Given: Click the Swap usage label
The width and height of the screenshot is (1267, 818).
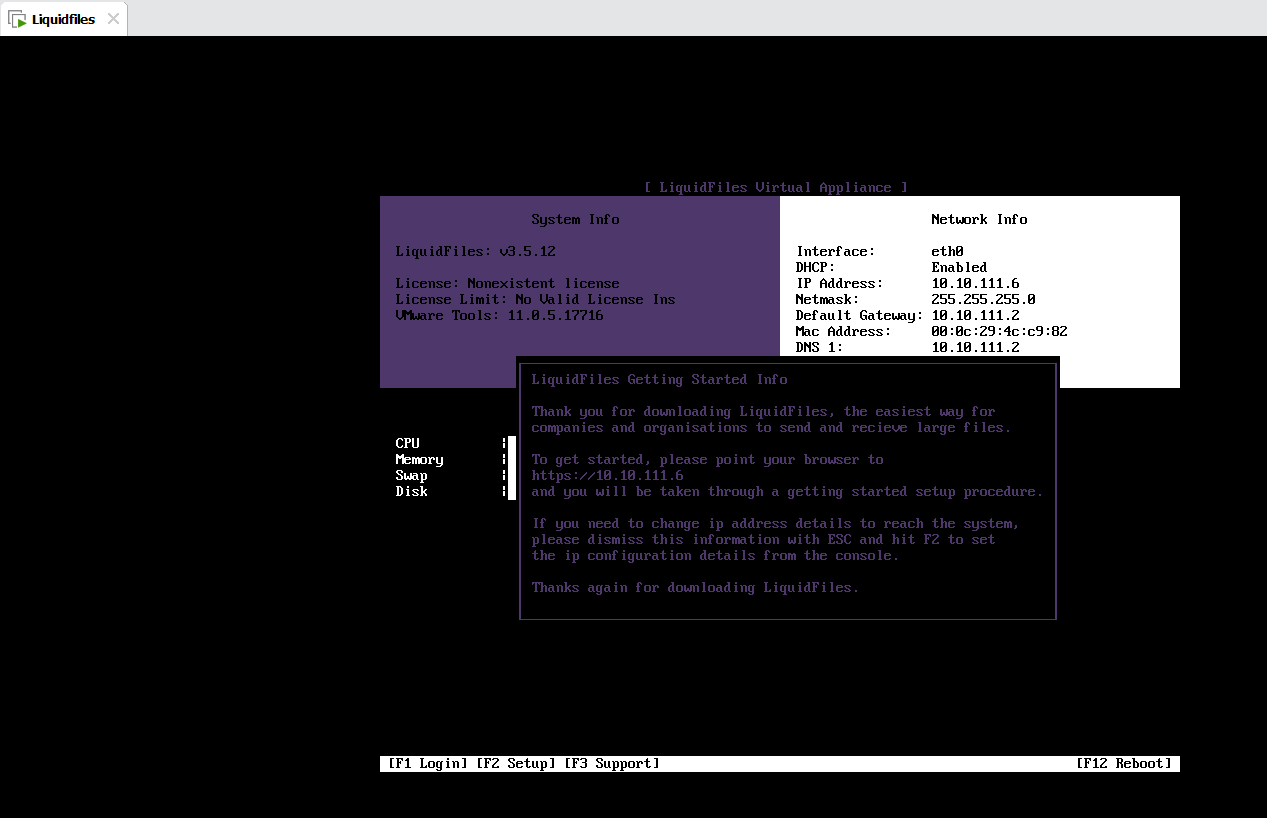Looking at the screenshot, I should [x=411, y=476].
